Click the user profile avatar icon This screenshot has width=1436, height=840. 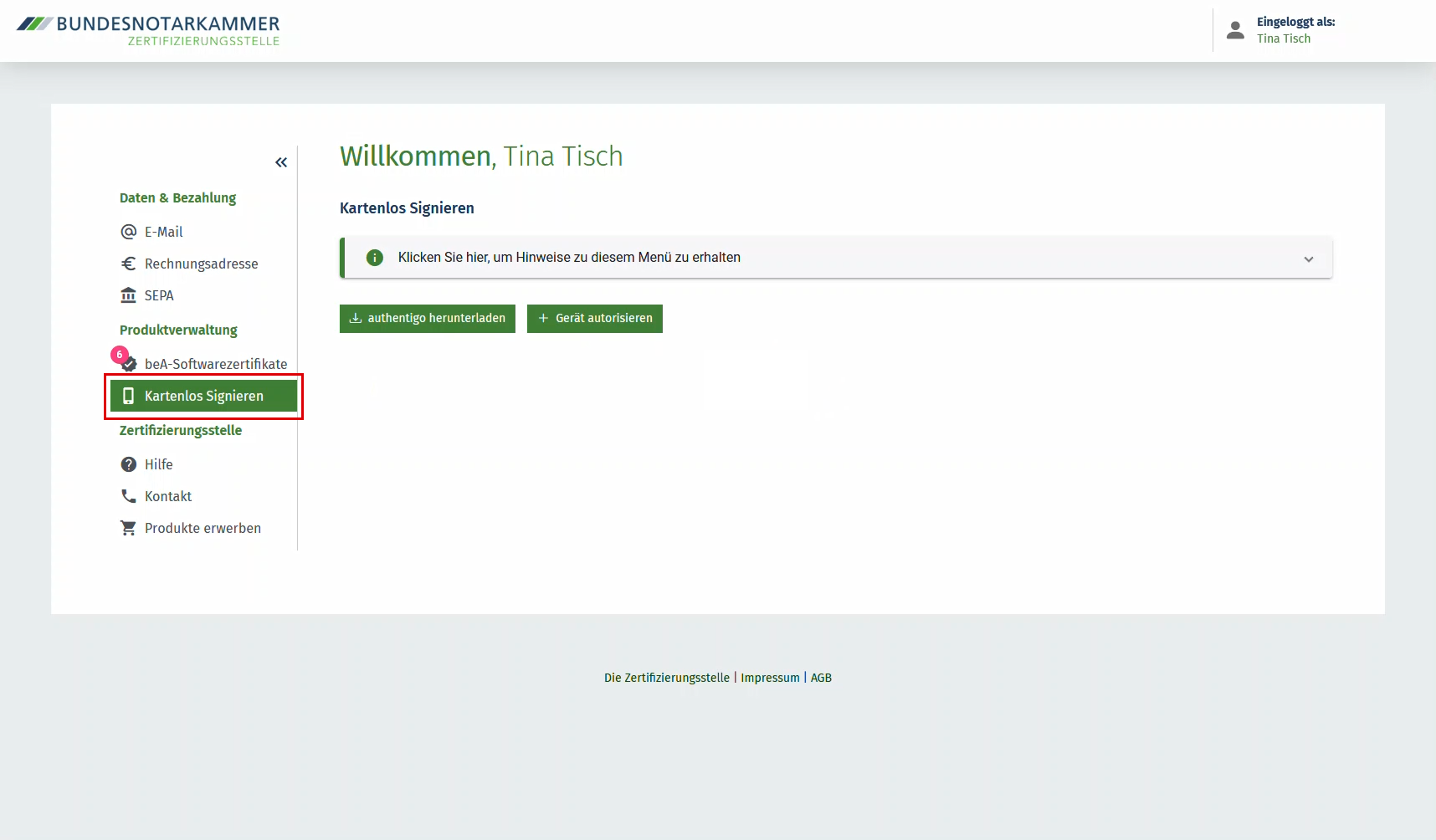pos(1235,30)
